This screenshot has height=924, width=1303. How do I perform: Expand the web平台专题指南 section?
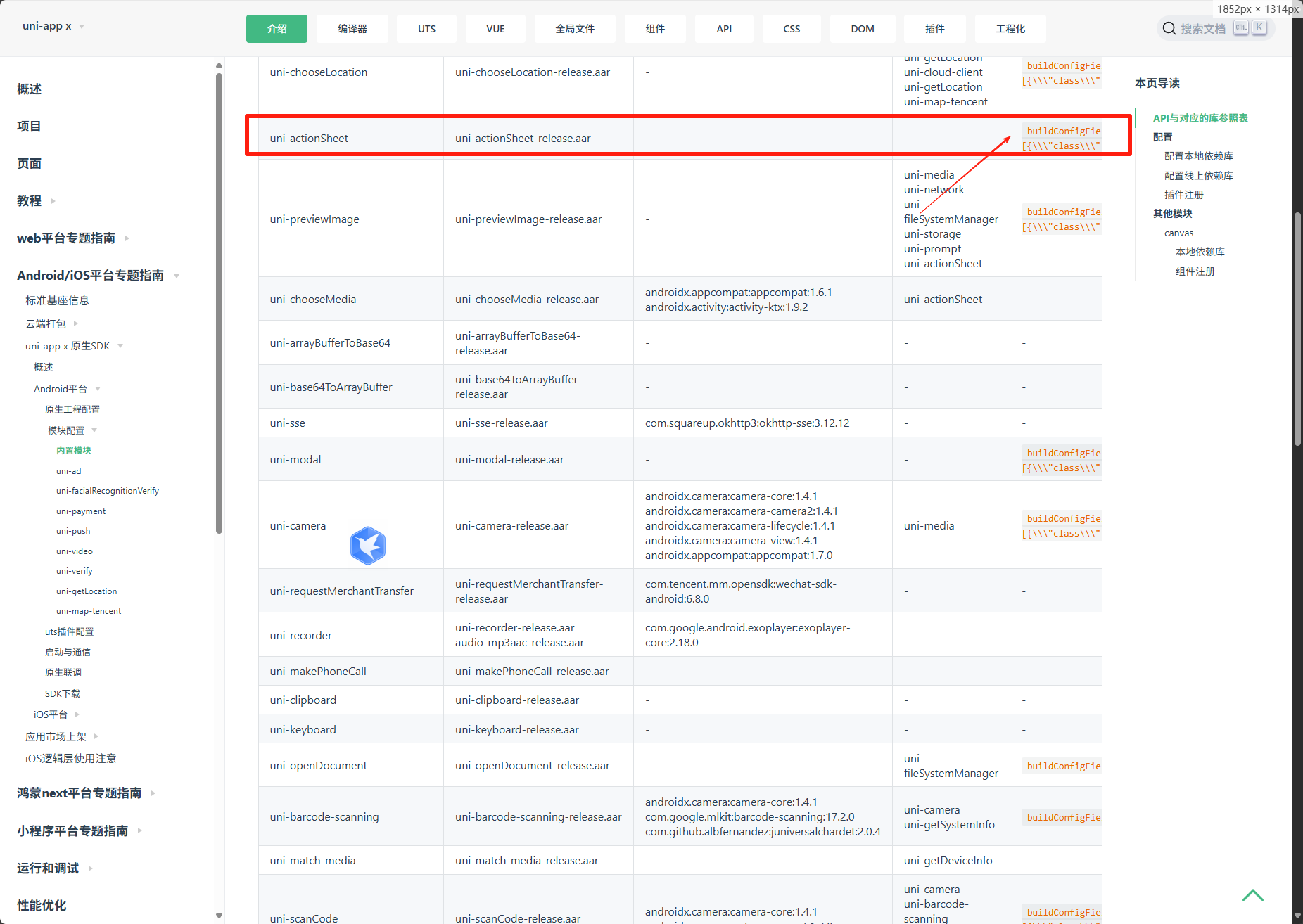coord(127,238)
